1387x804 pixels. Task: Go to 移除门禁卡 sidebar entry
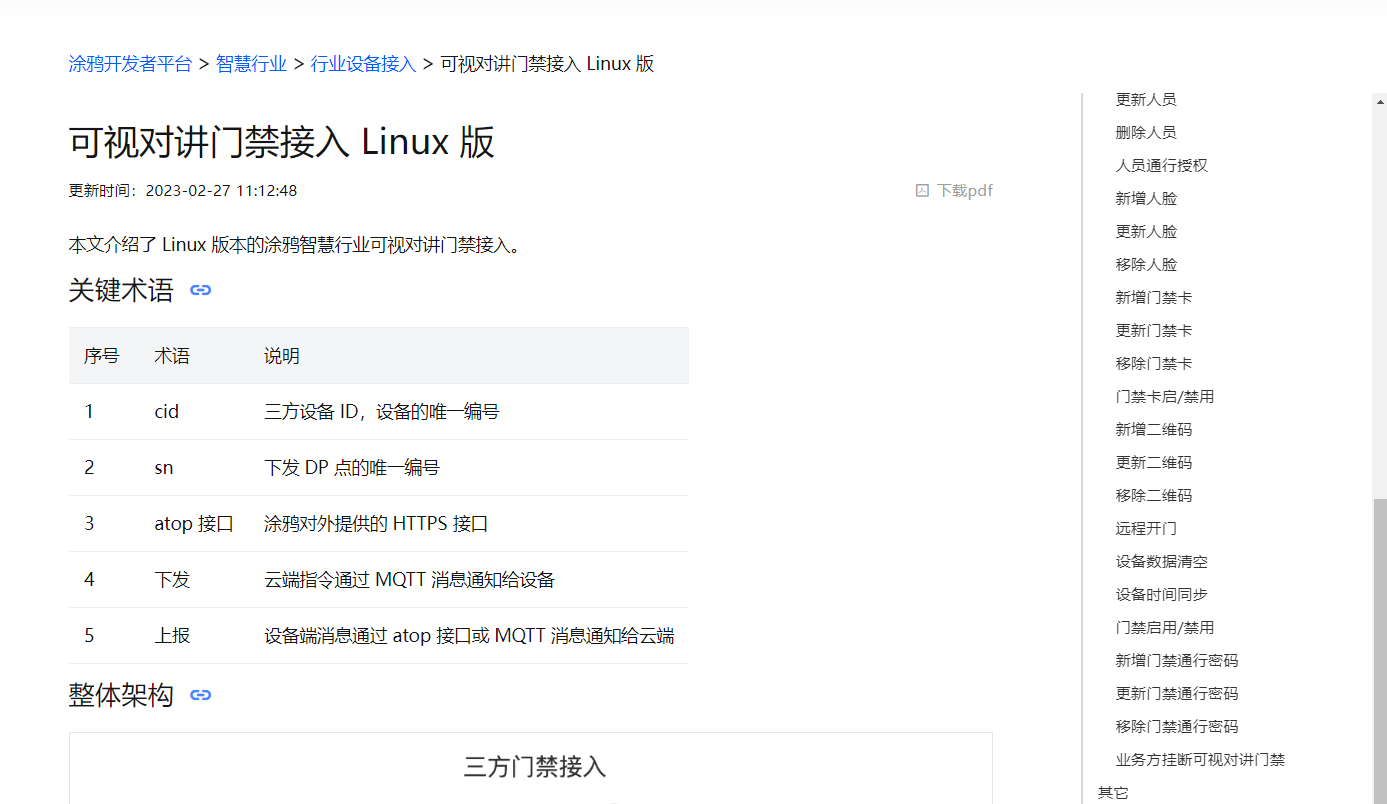coord(1154,363)
